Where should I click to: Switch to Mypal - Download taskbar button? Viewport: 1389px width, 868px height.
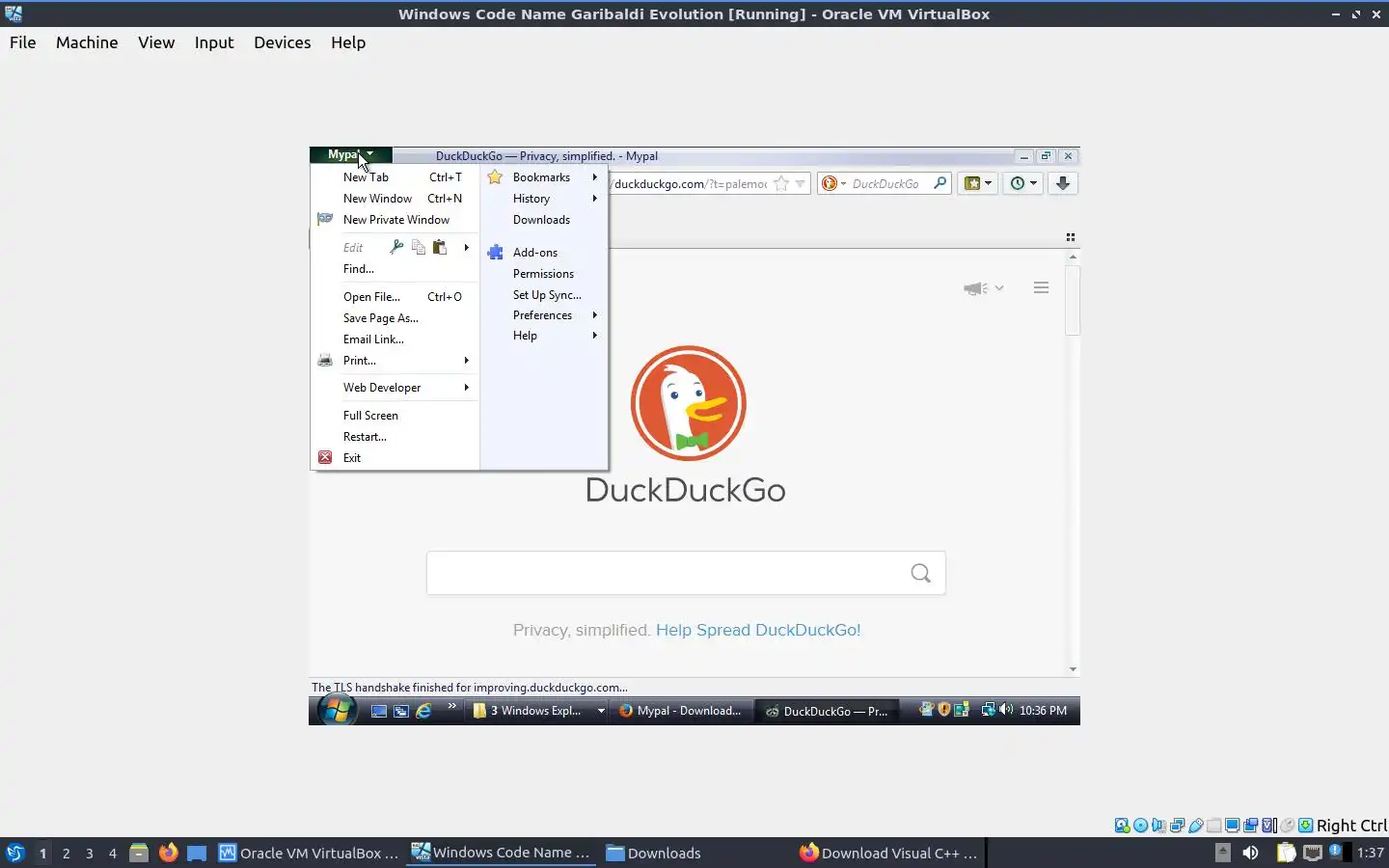(681, 711)
